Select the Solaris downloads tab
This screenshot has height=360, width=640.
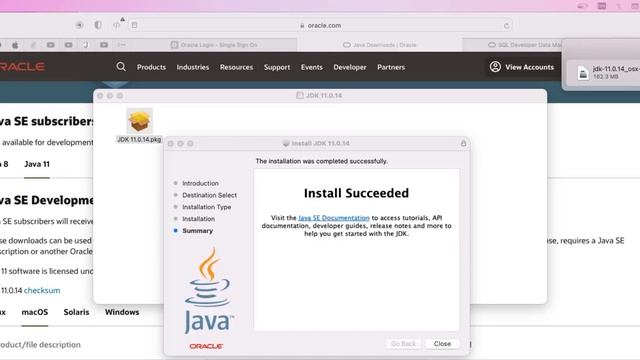tap(76, 312)
